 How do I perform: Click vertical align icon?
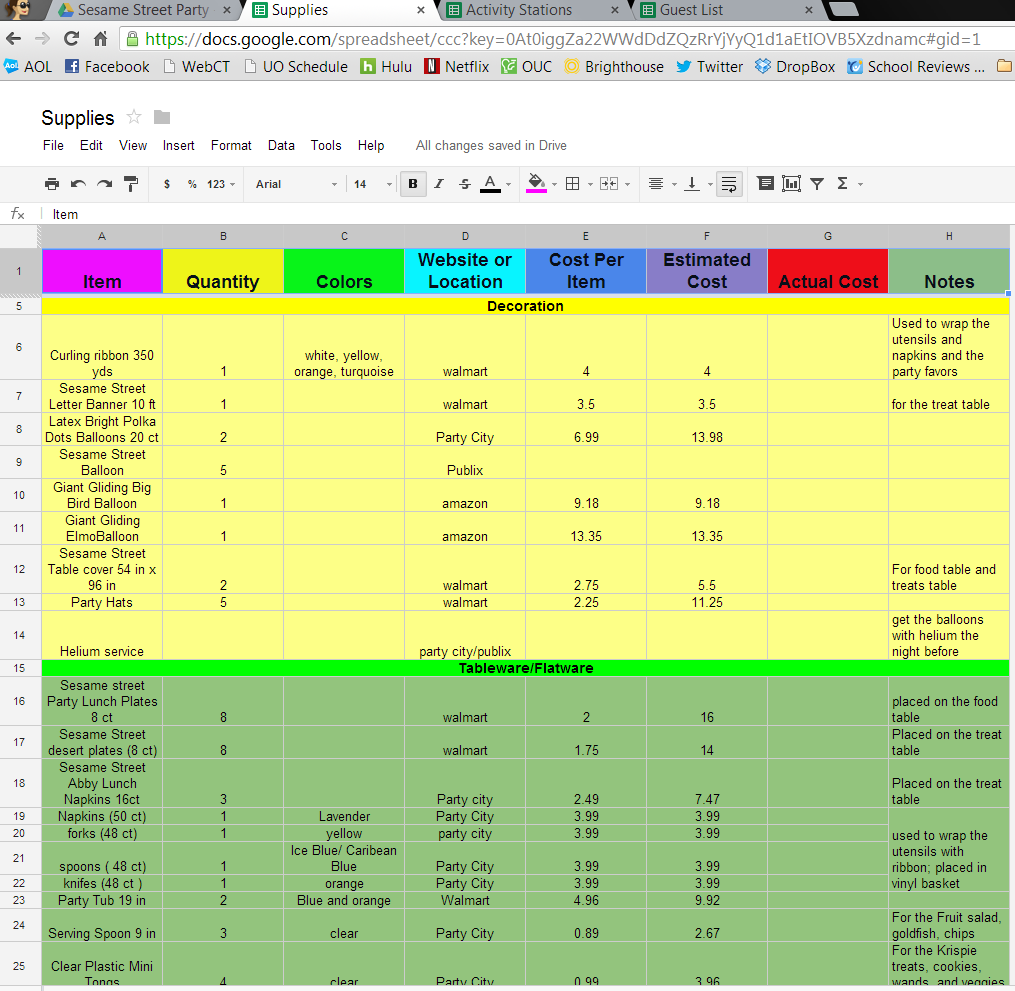tap(692, 184)
